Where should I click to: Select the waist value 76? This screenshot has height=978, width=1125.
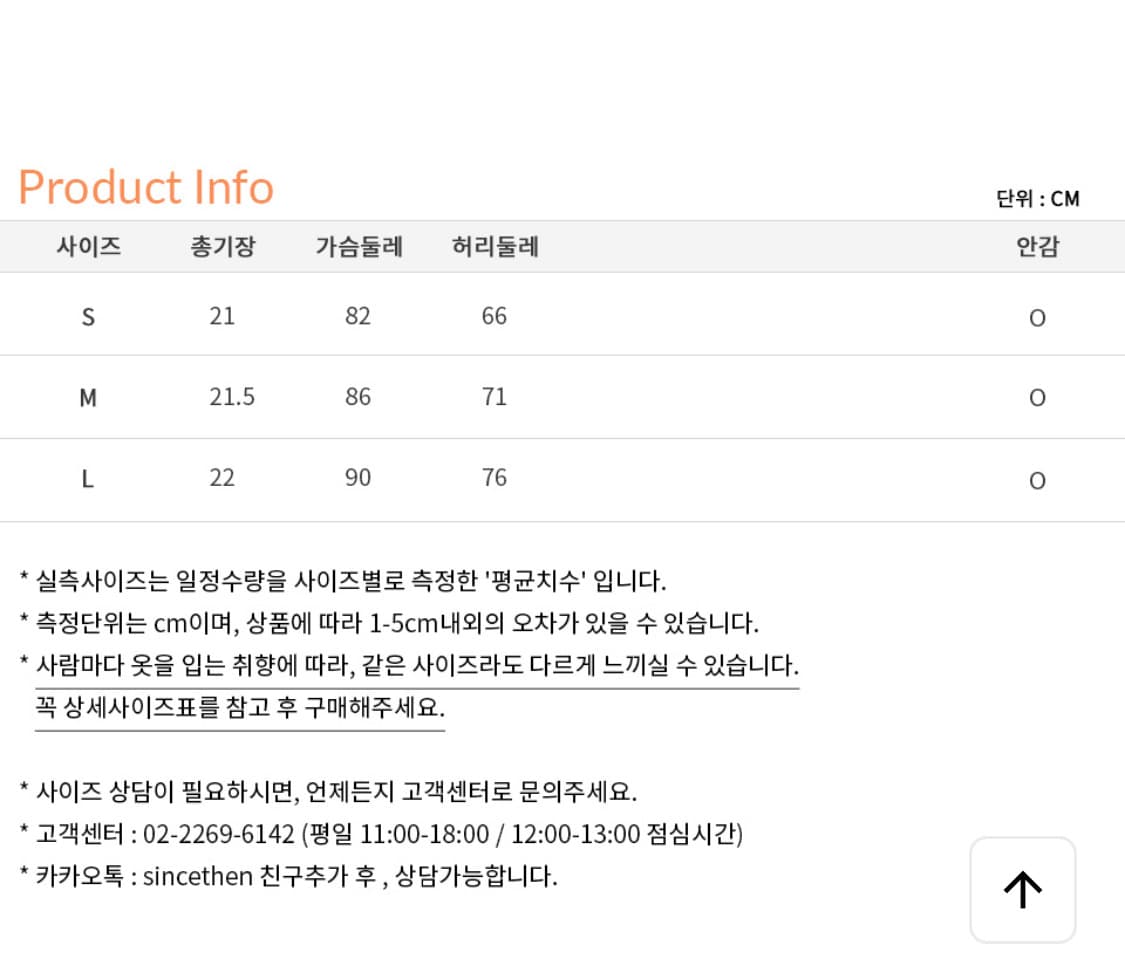coord(494,477)
